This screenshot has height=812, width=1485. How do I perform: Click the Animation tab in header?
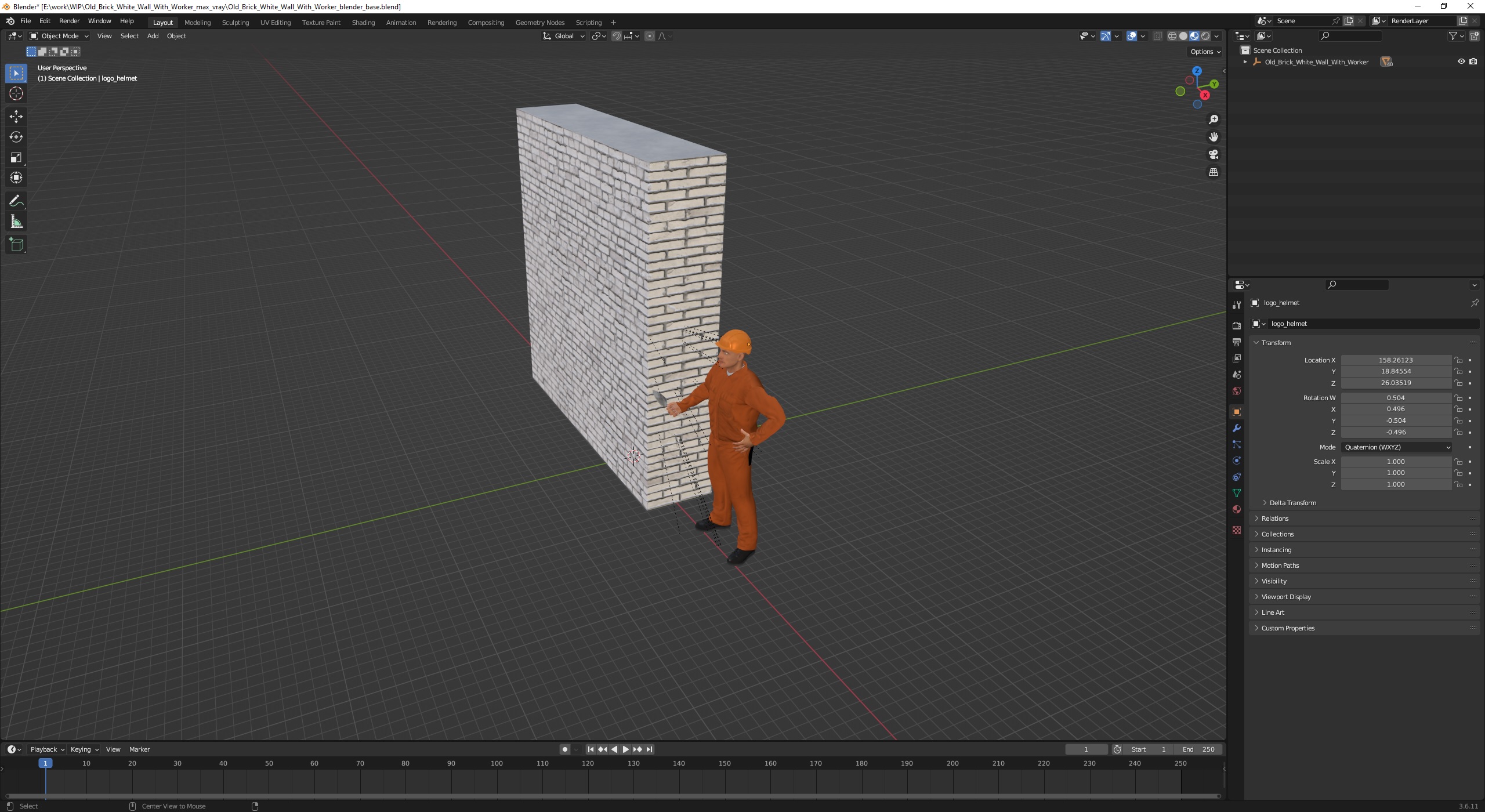(x=400, y=22)
